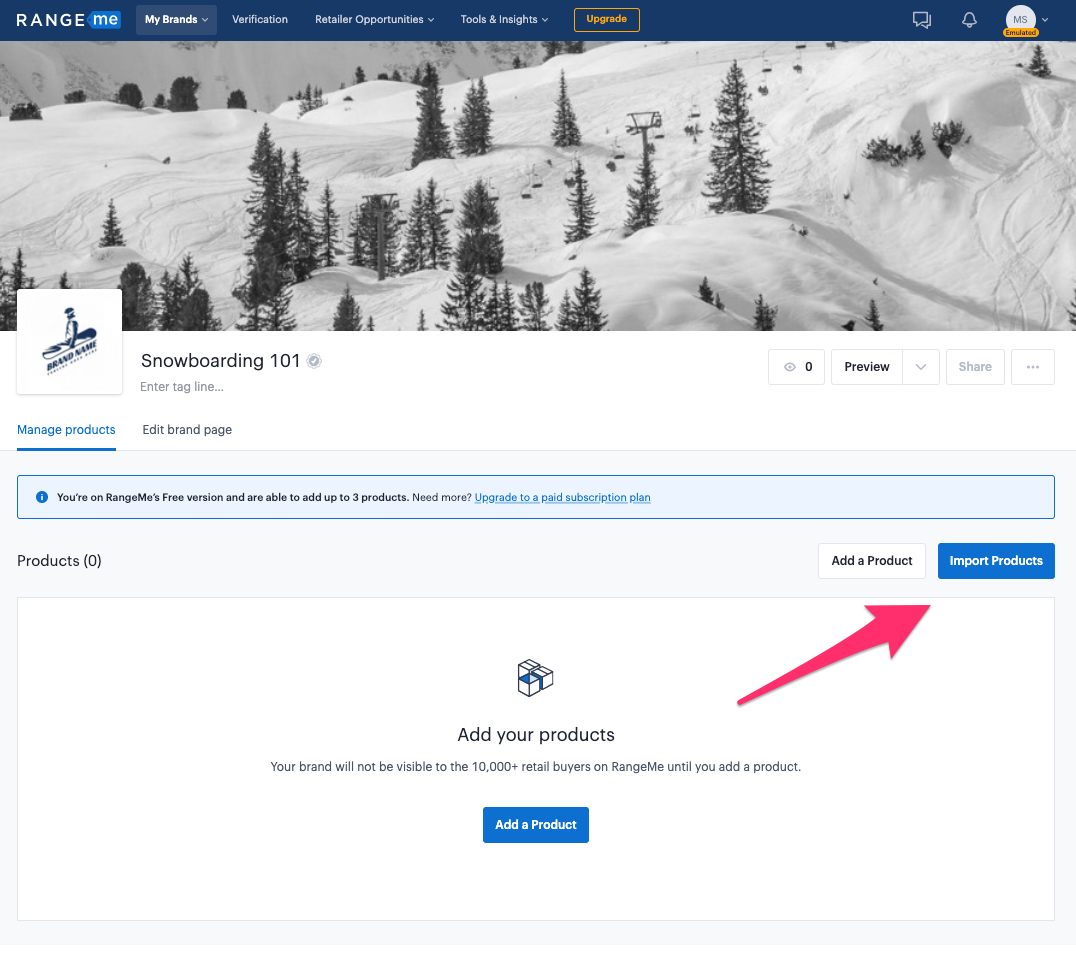Click the Enter tag line field
The image size is (1076, 957).
pyautogui.click(x=182, y=387)
